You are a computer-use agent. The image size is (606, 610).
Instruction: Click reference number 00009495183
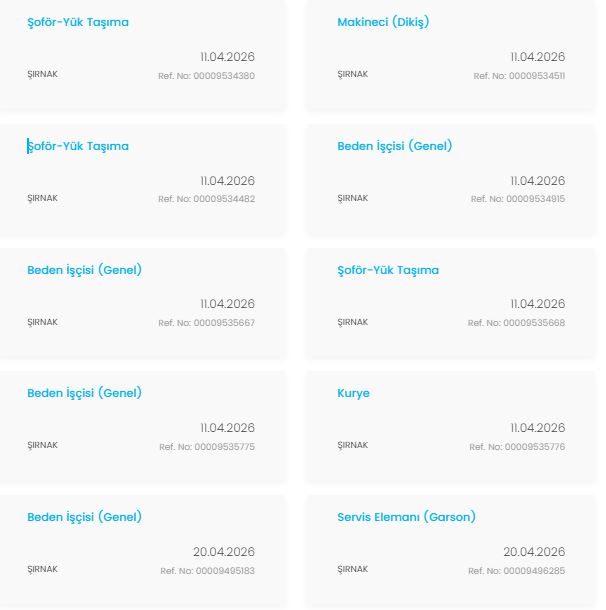207,571
